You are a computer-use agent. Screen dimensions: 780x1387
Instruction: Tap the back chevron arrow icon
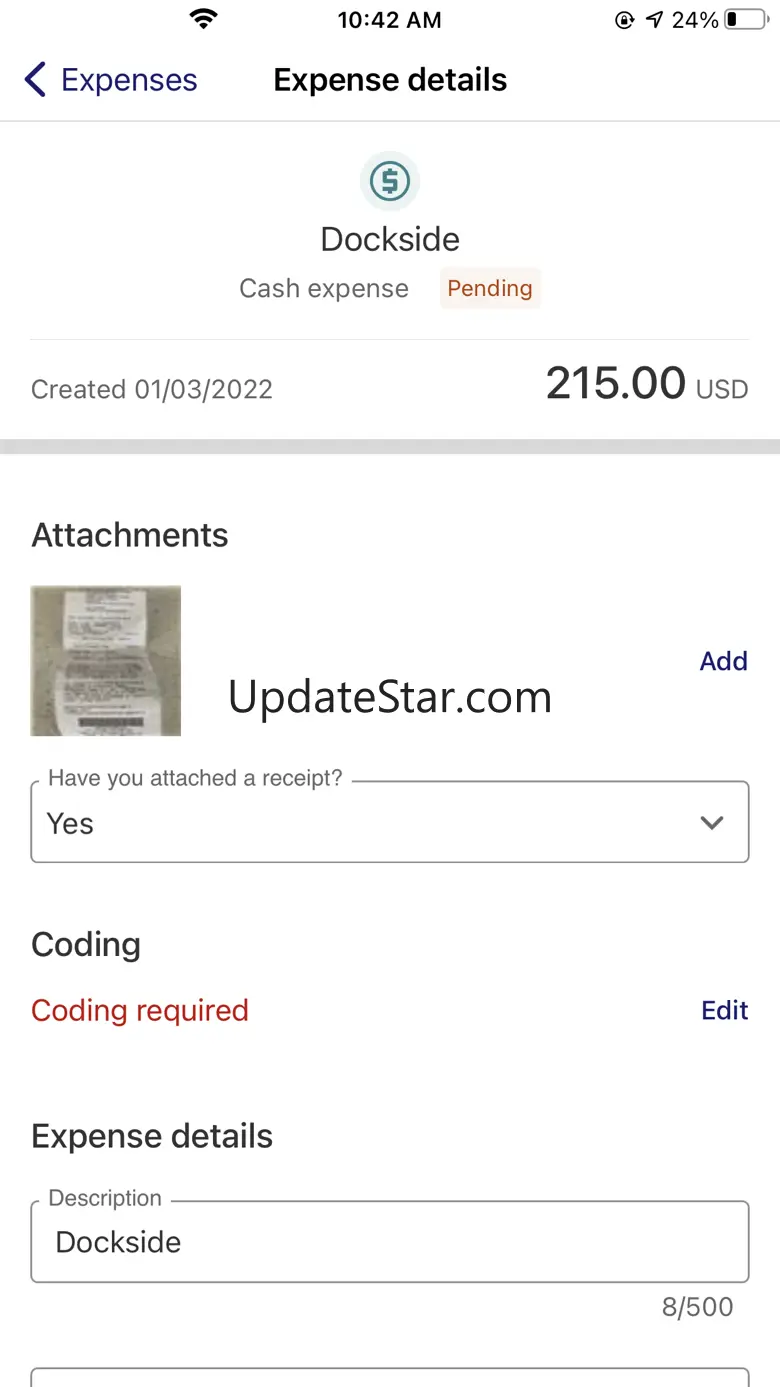tap(35, 80)
